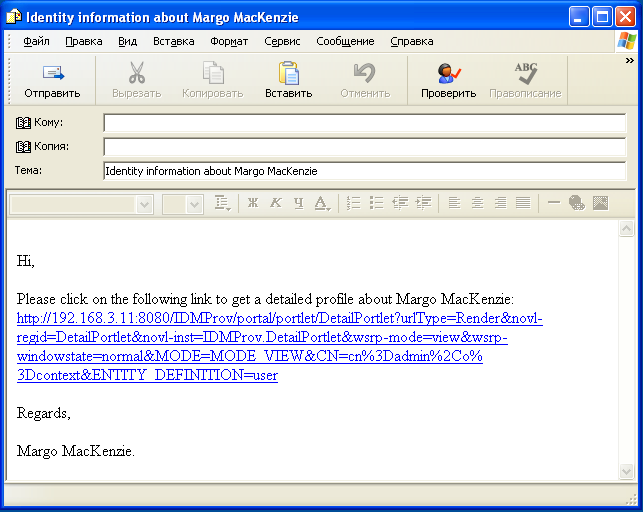Viewport: 643px width, 512px height.
Task: Toggle bold (Ж) formatting
Action: pos(253,203)
